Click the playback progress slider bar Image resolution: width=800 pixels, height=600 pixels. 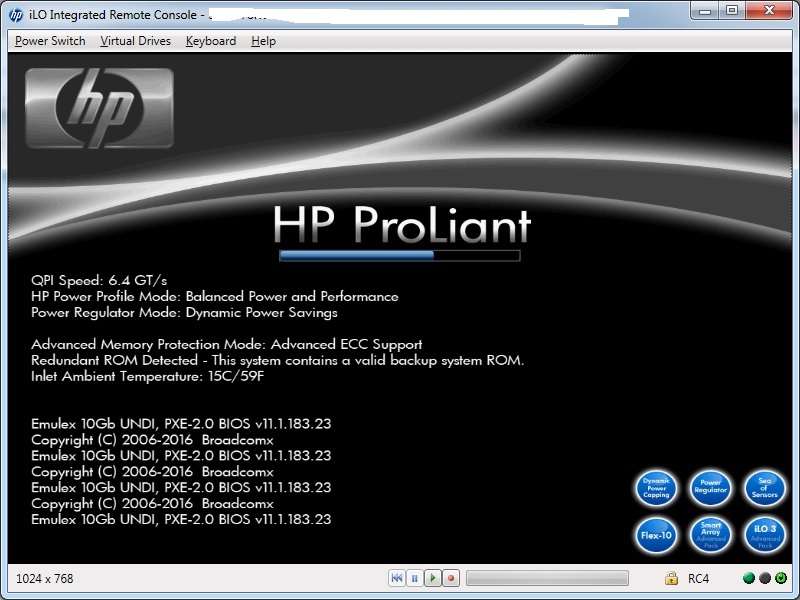coord(547,578)
